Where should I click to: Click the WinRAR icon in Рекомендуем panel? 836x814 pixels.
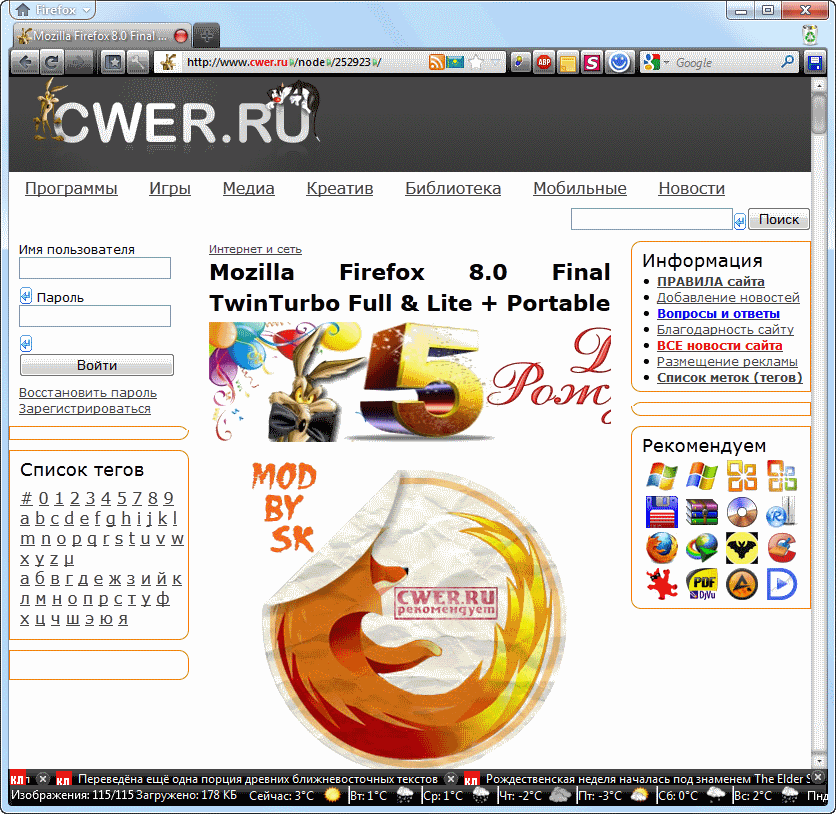pyautogui.click(x=702, y=512)
